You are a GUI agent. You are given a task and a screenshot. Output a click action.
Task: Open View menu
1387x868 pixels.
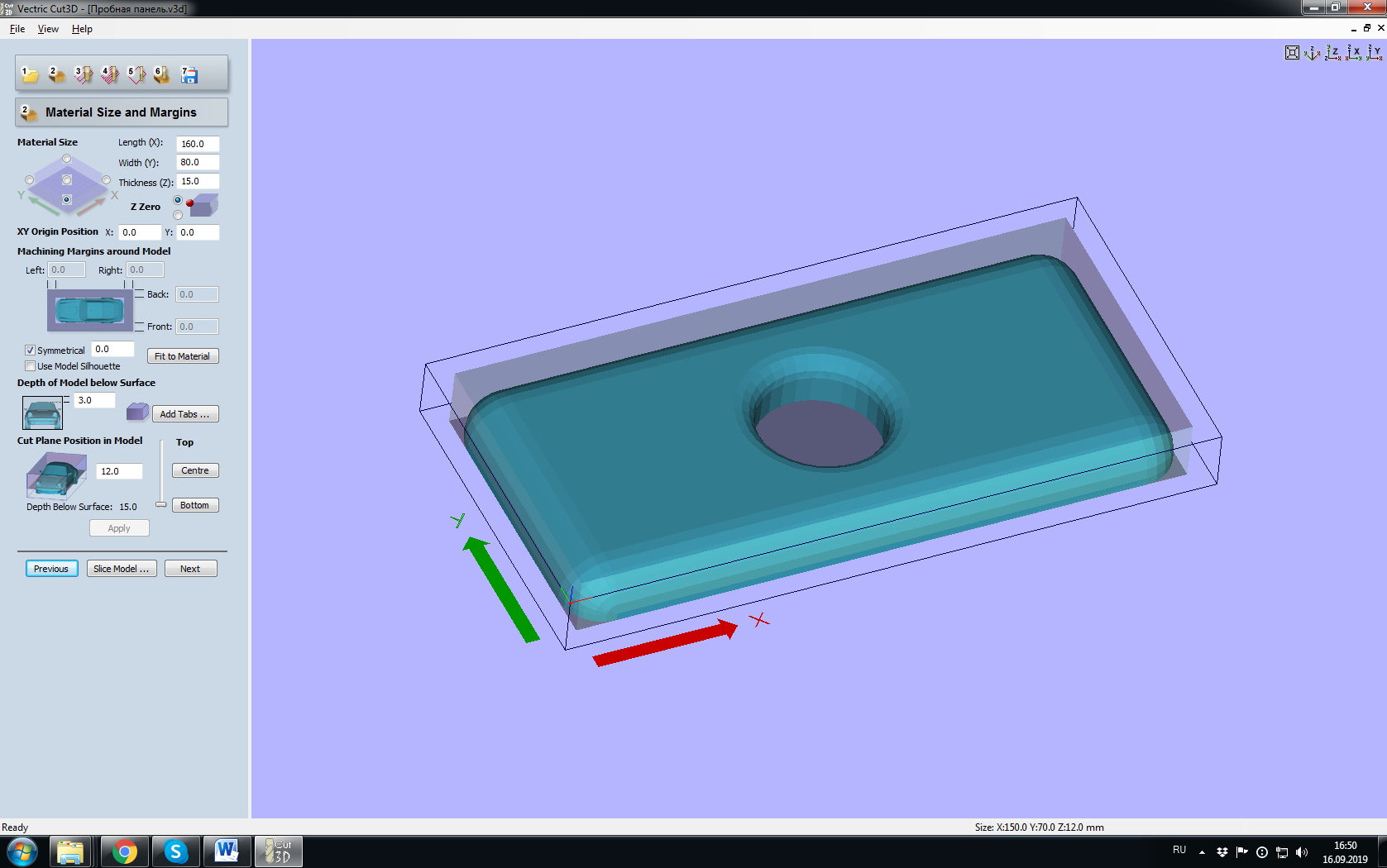[x=48, y=29]
